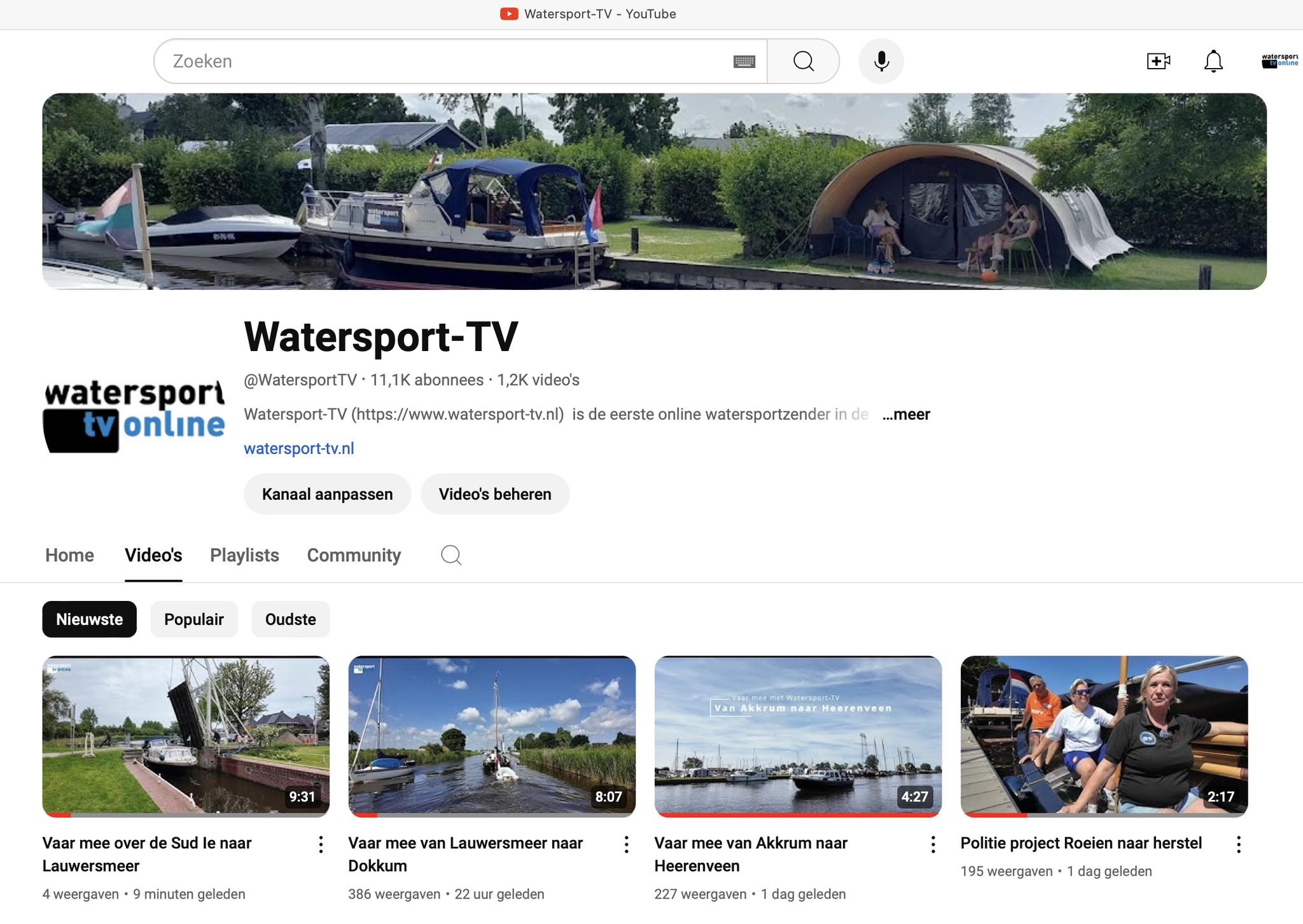Viewport: 1303px width, 924px height.
Task: Open YouTube notifications via the bell icon
Action: click(x=1213, y=61)
